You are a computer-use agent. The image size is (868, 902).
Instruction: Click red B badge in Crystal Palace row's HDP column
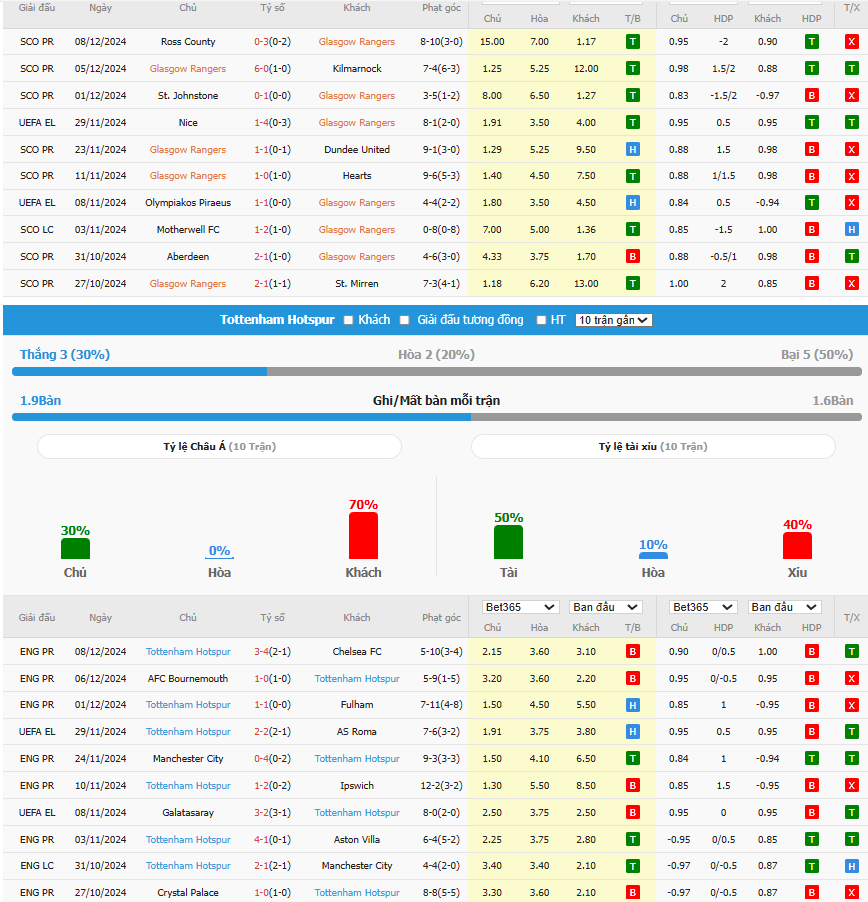[x=811, y=893]
